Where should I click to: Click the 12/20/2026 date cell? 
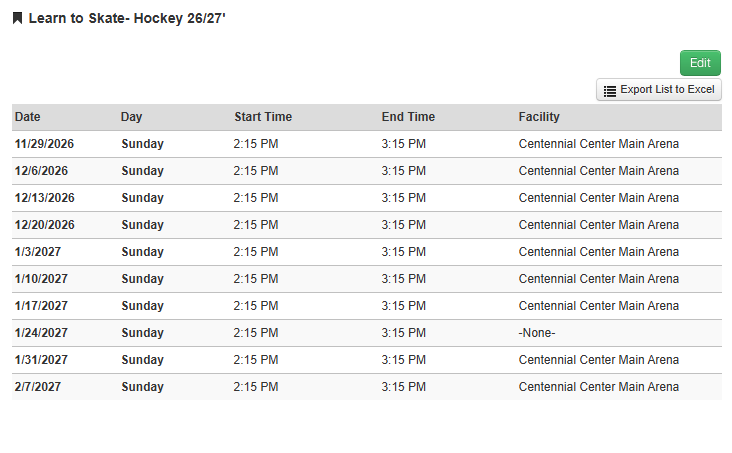point(44,225)
